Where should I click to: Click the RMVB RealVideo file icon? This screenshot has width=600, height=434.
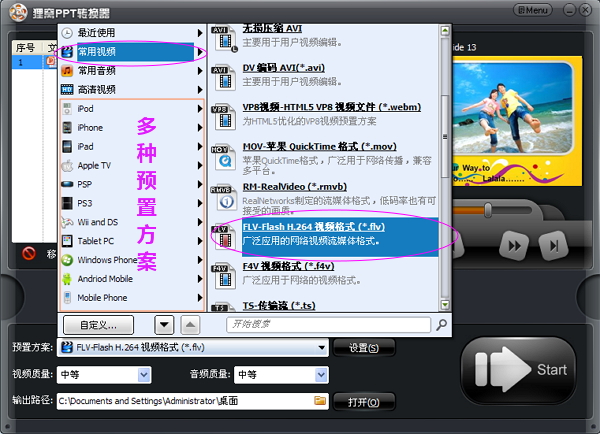click(224, 197)
